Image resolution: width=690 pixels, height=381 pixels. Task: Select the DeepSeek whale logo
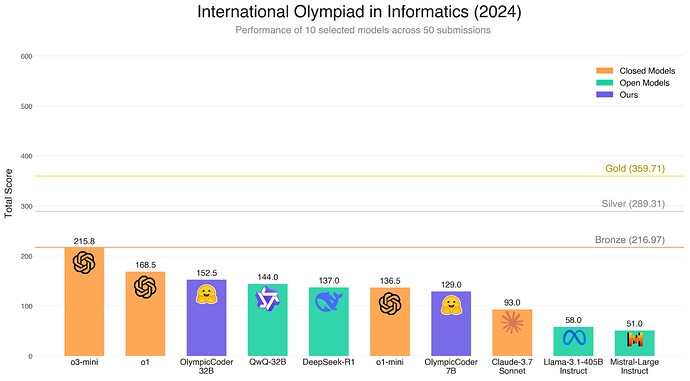(329, 302)
